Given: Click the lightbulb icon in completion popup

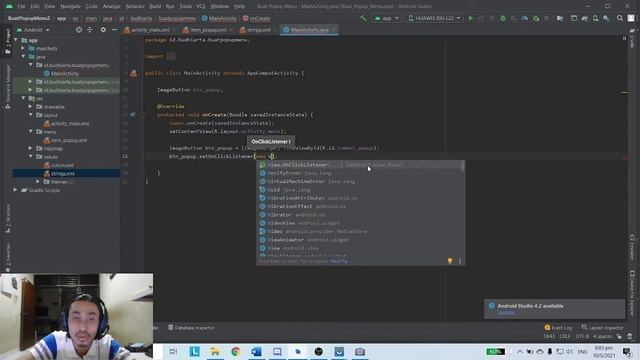Looking at the screenshot, I should tap(450, 261).
